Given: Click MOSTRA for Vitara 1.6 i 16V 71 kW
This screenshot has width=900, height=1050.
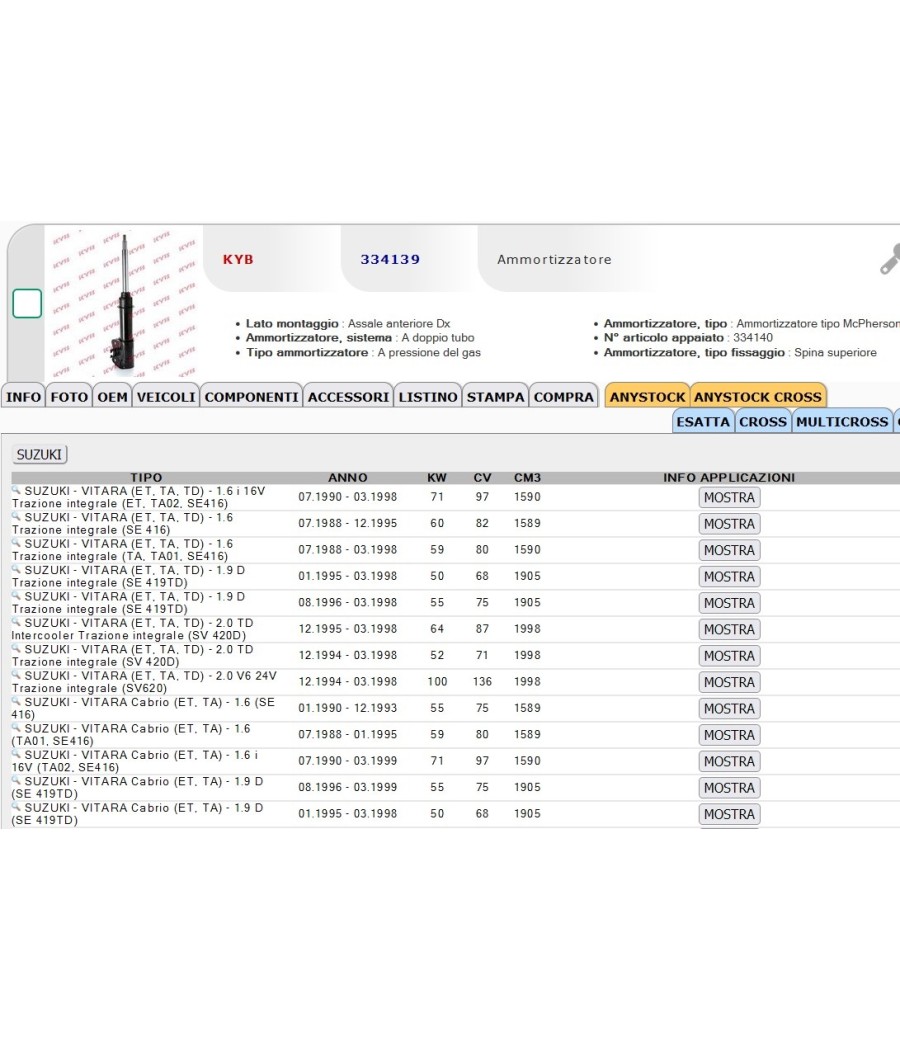Looking at the screenshot, I should pyautogui.click(x=729, y=498).
